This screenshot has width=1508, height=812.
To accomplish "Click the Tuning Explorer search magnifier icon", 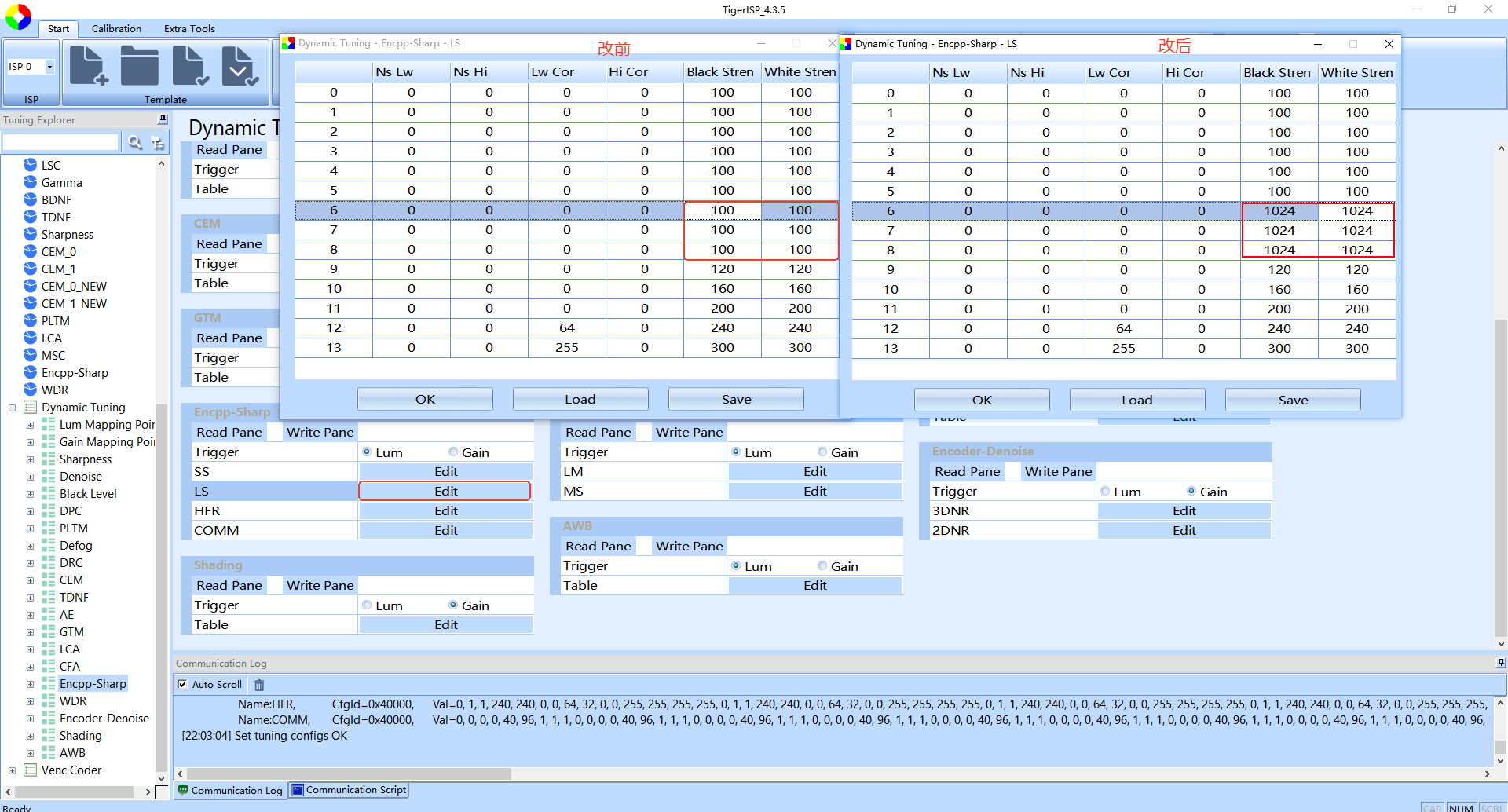I will point(135,142).
